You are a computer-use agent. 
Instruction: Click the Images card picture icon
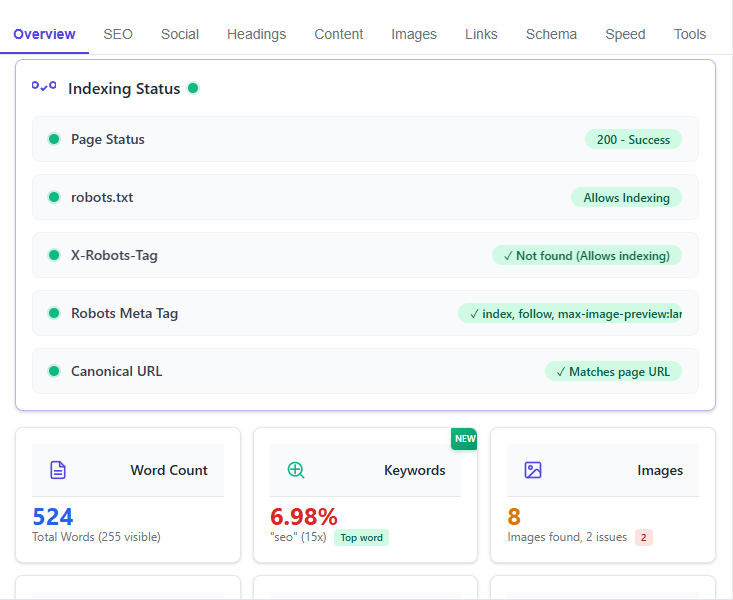tap(533, 470)
